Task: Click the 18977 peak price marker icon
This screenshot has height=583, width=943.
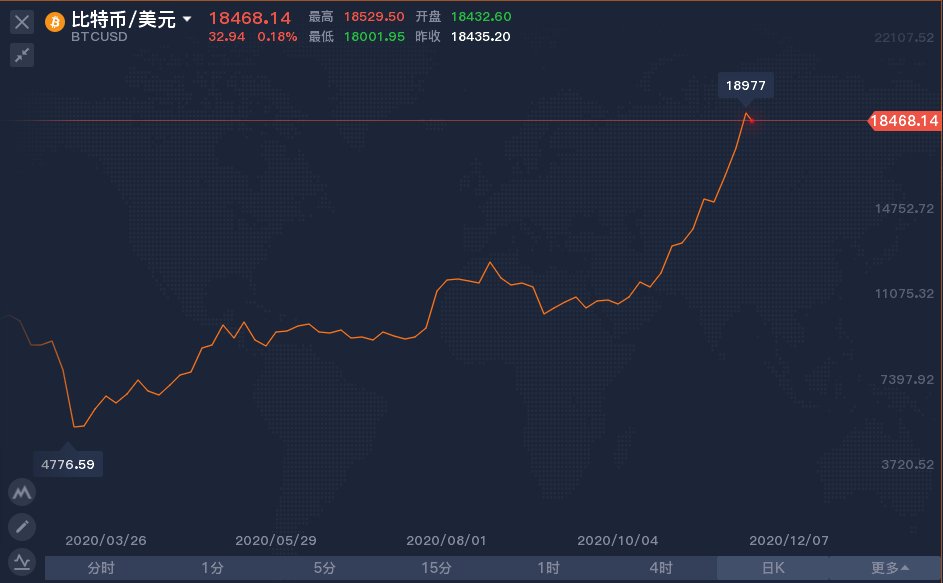Action: coord(745,86)
